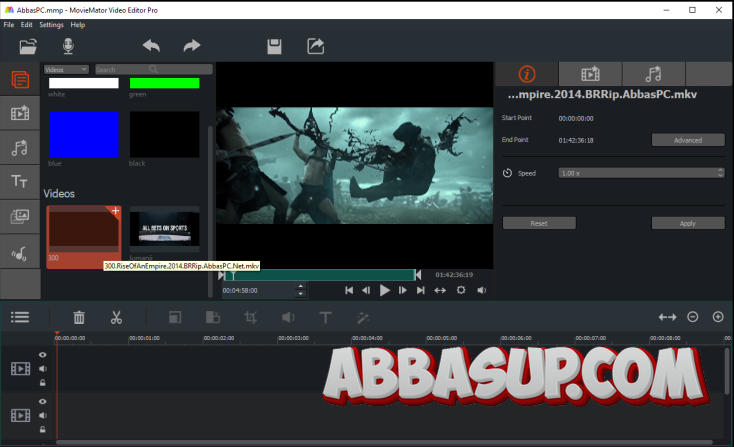Toggle visibility of first video track
The image size is (734, 447).
click(x=43, y=355)
